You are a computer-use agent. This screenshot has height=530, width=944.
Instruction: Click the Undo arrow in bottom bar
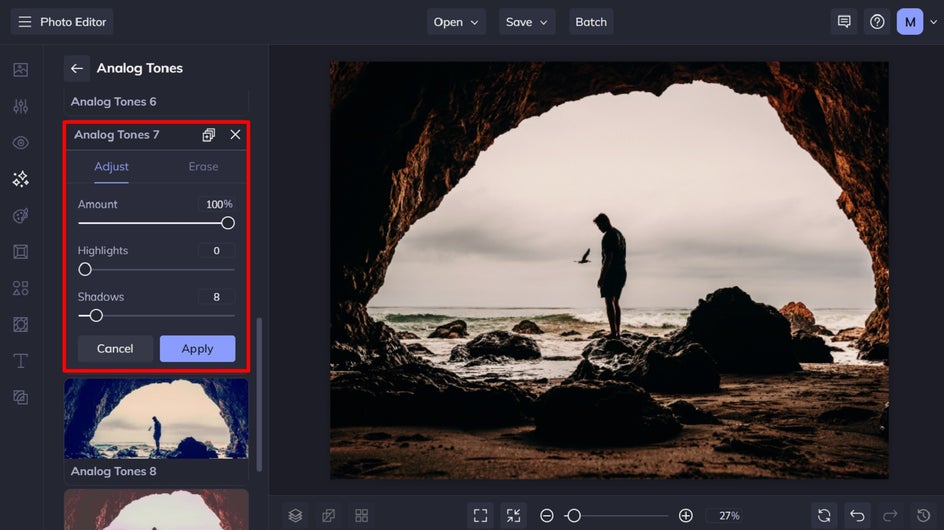coord(857,516)
